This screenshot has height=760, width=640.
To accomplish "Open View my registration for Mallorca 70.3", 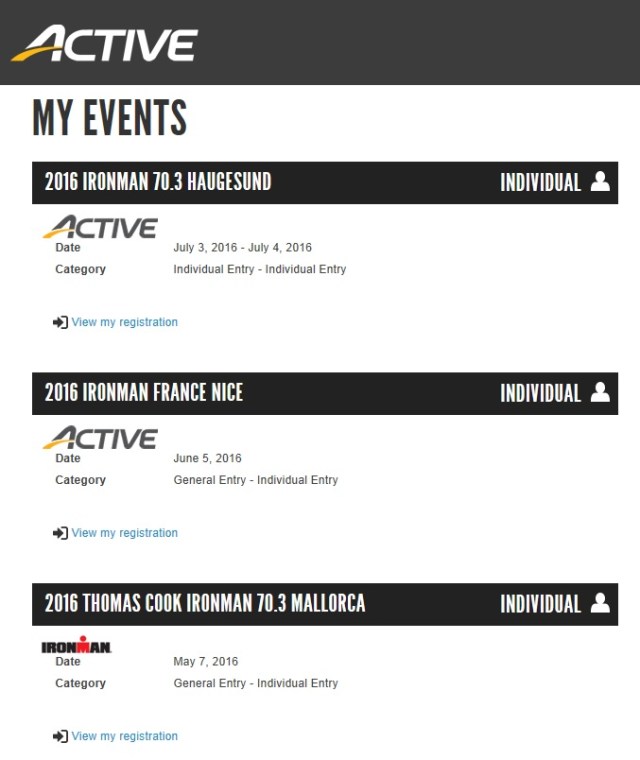I will (x=125, y=736).
